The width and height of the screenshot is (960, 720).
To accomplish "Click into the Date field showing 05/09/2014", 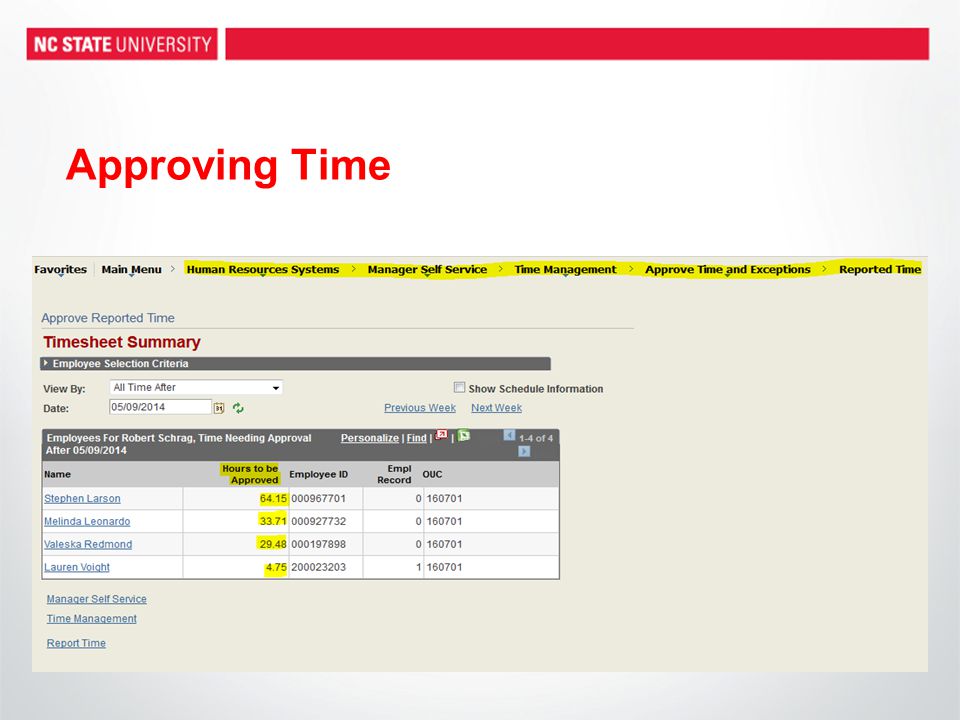I will pyautogui.click(x=160, y=407).
